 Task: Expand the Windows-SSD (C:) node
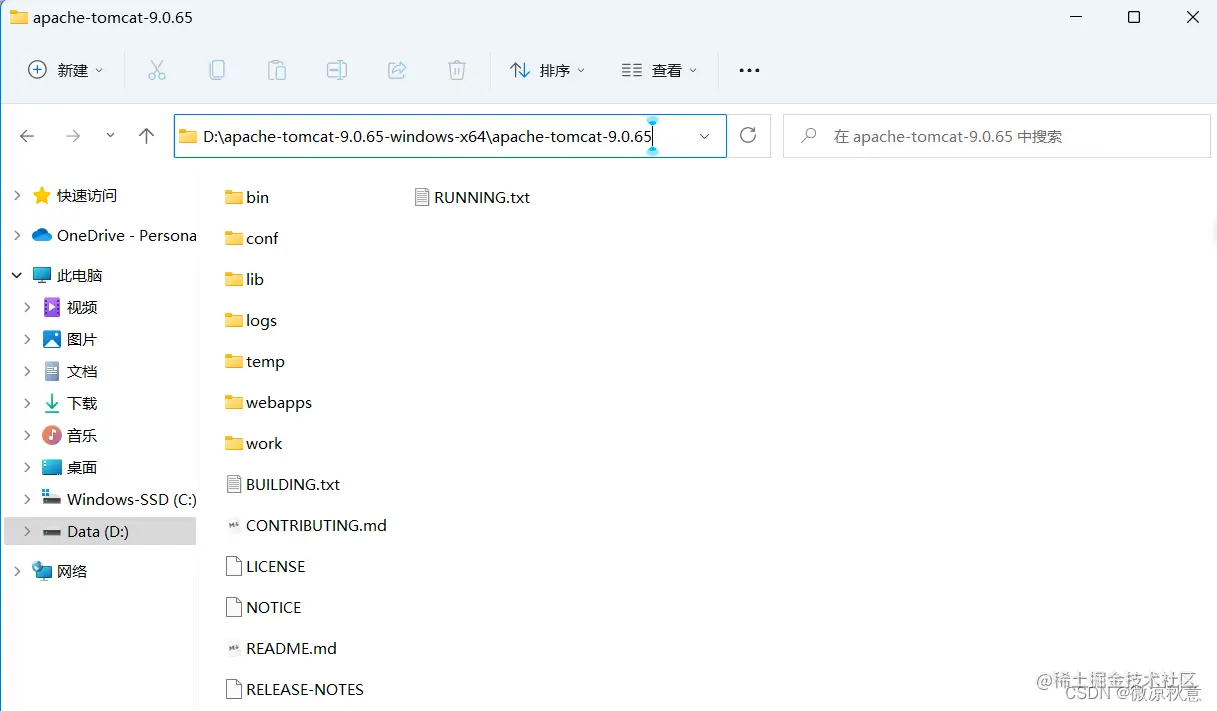pos(28,499)
